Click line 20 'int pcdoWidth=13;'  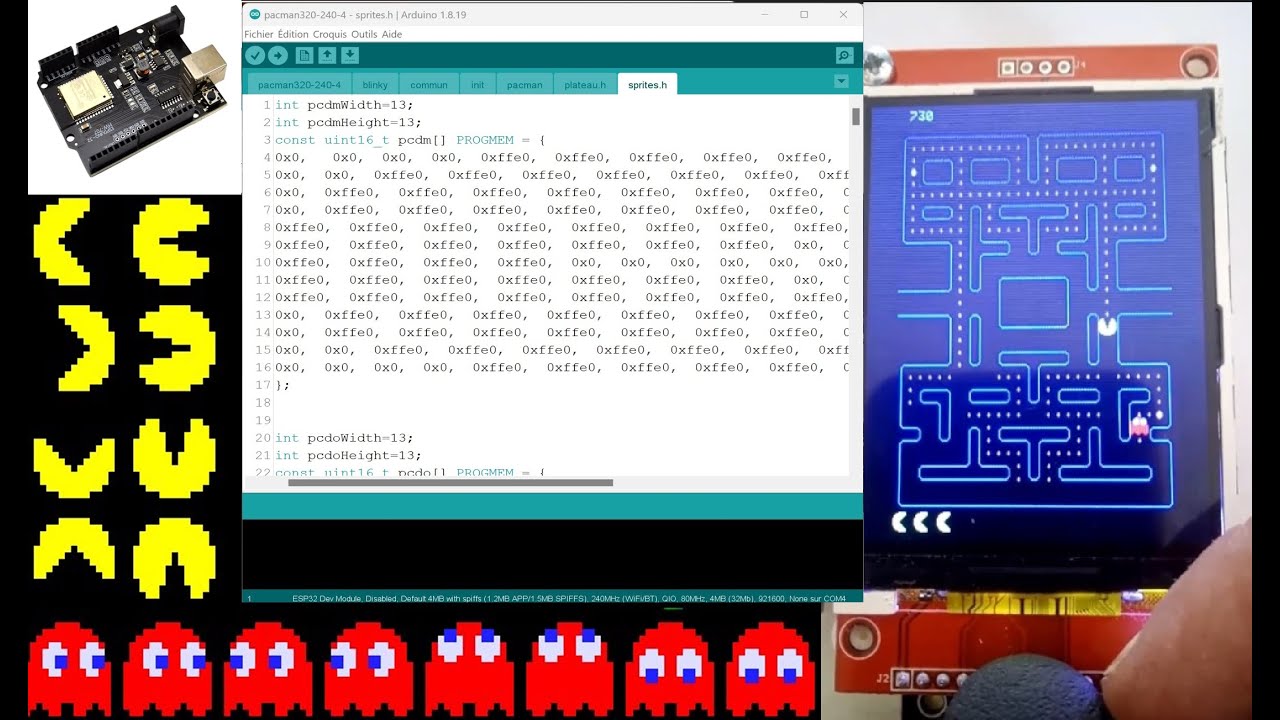click(344, 437)
